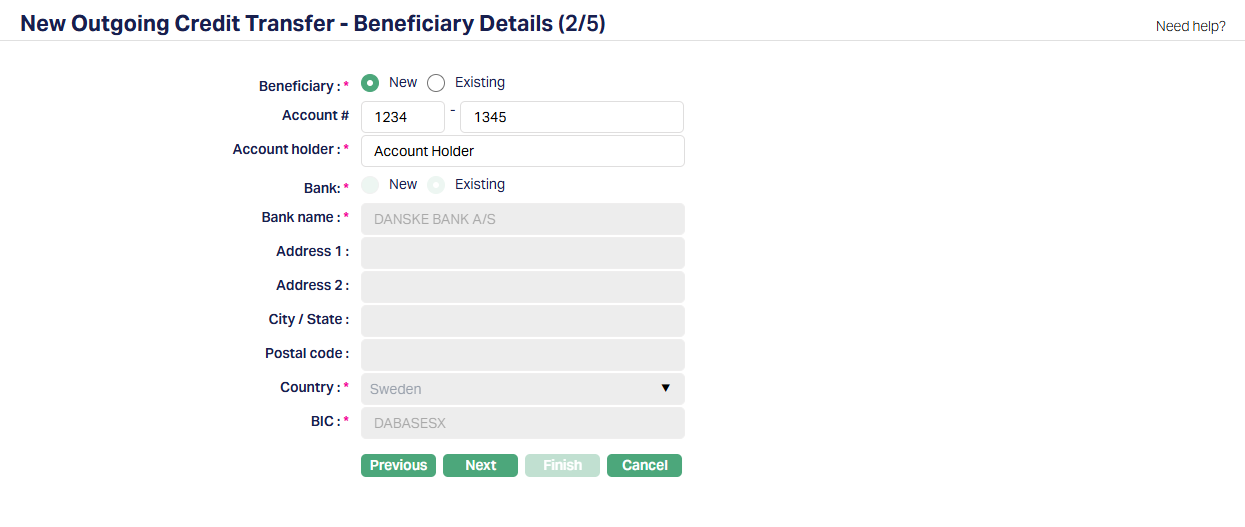Expand the Country dropdown showing Sweden

(522, 389)
